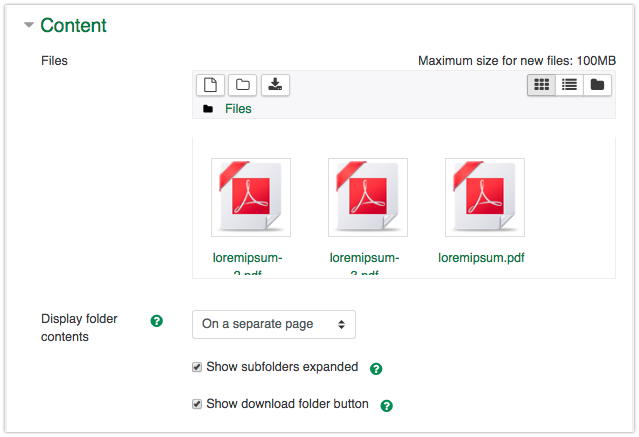
Task: Open help for Show subfolders expanded
Action: click(x=376, y=369)
